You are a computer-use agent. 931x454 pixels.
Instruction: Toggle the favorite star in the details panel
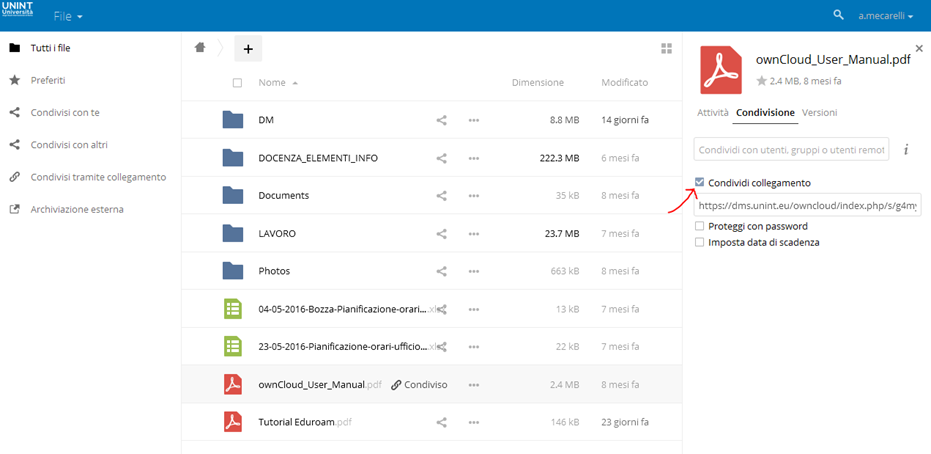coord(762,81)
